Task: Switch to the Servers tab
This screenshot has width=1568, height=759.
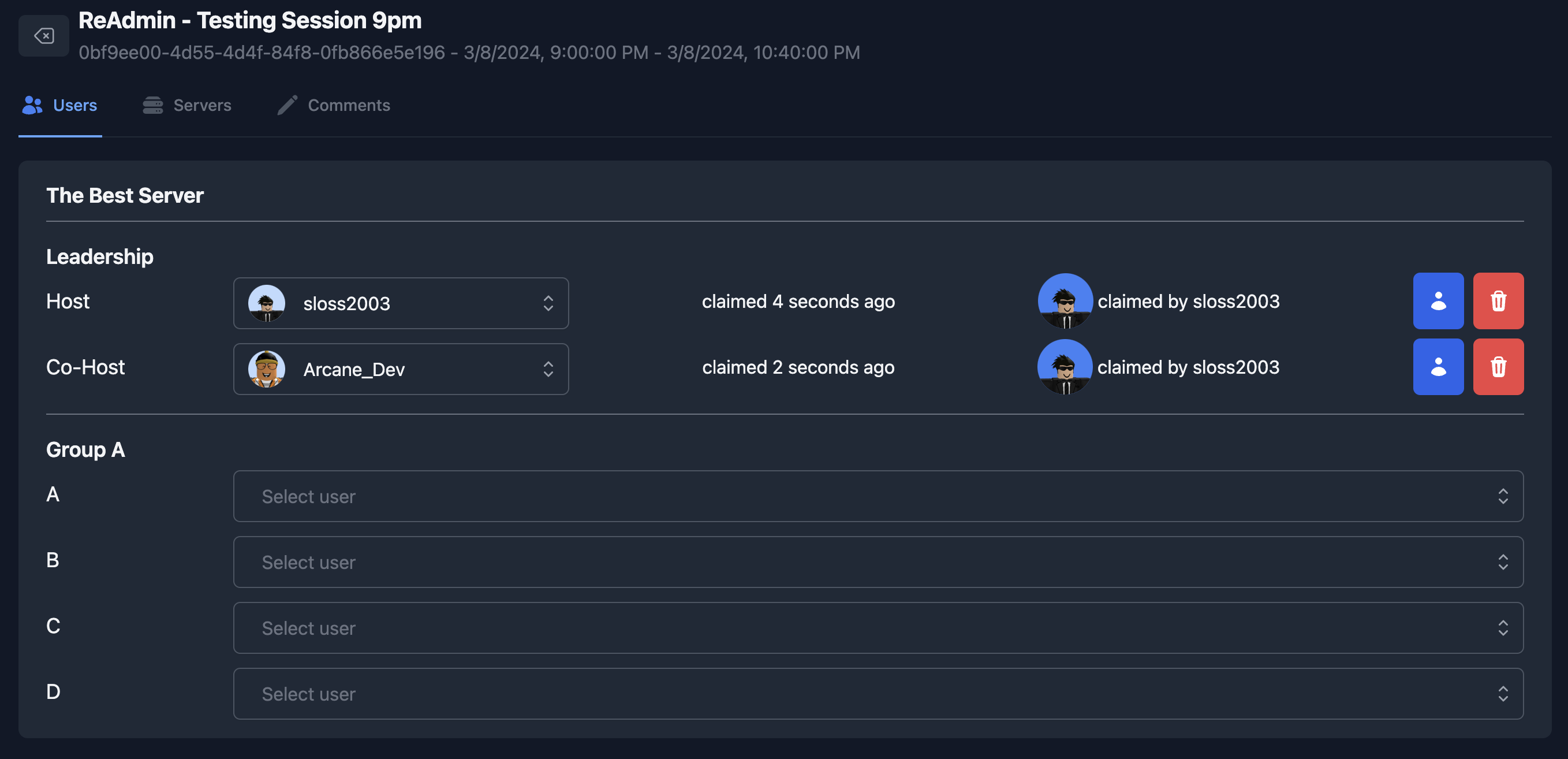Action: click(202, 105)
